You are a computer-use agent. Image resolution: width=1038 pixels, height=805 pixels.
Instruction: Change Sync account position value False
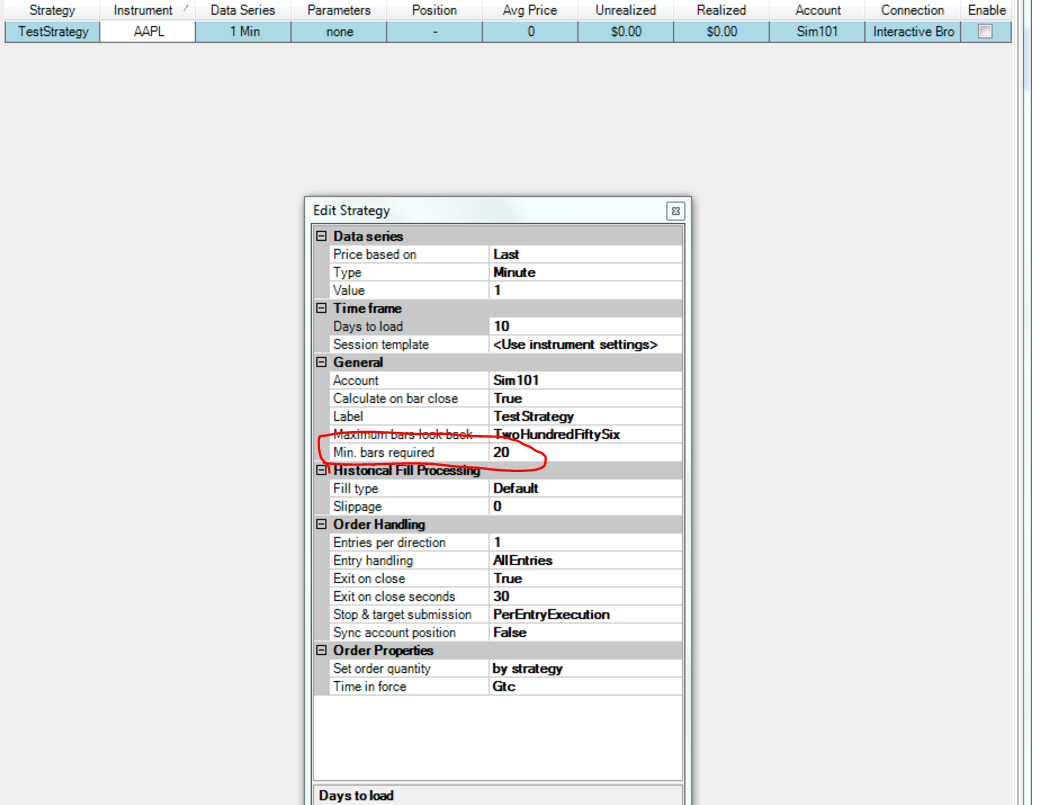point(585,632)
